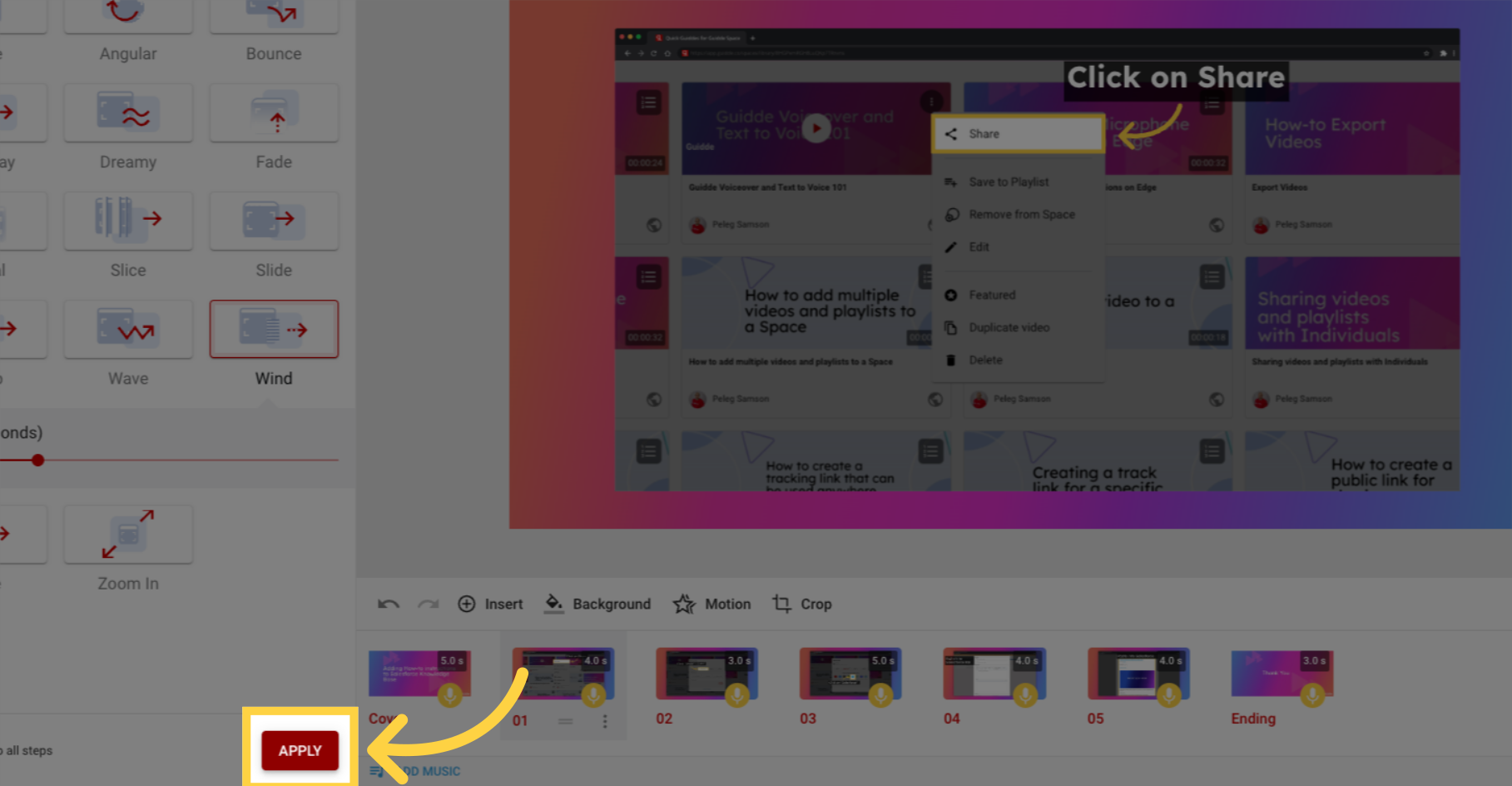
Task: Click the 5.0 s duration on step 03
Action: pos(884,660)
